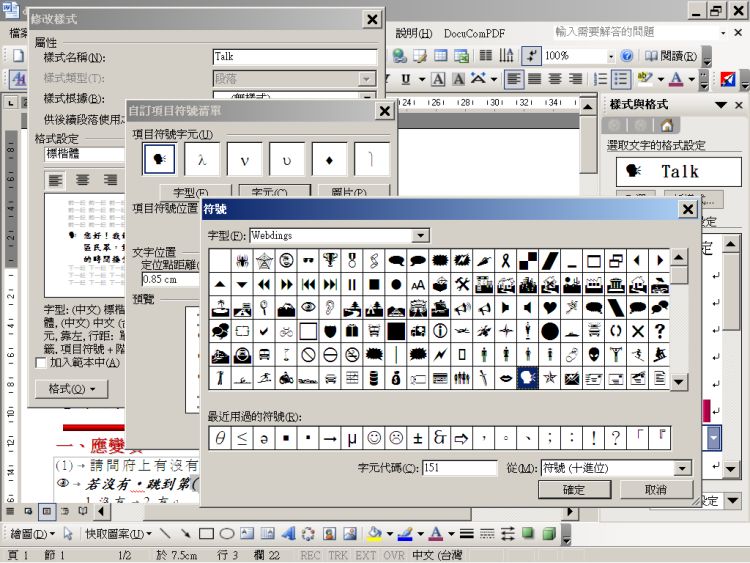Choose the no-smoking symbol in symbol grid
Screen dimensions: 750x563
point(352,355)
